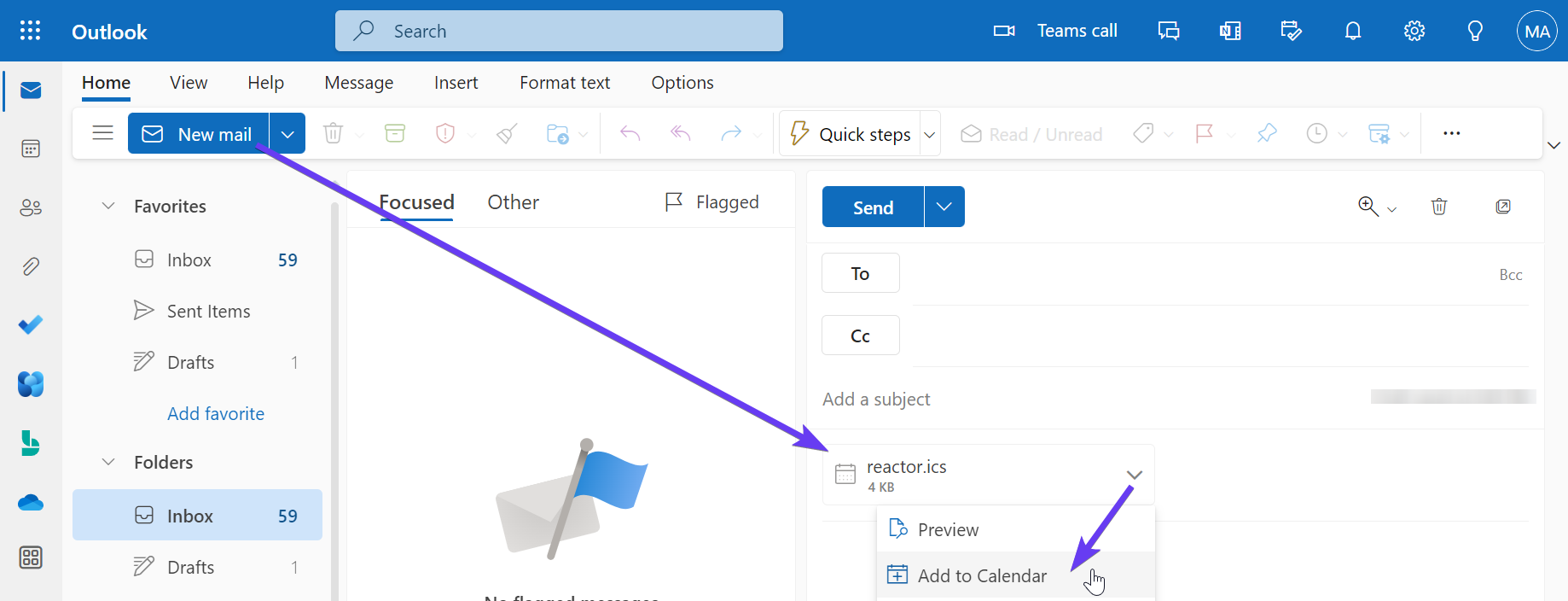1568x601 pixels.
Task: Open OneNote feed icon in header
Action: [1230, 31]
